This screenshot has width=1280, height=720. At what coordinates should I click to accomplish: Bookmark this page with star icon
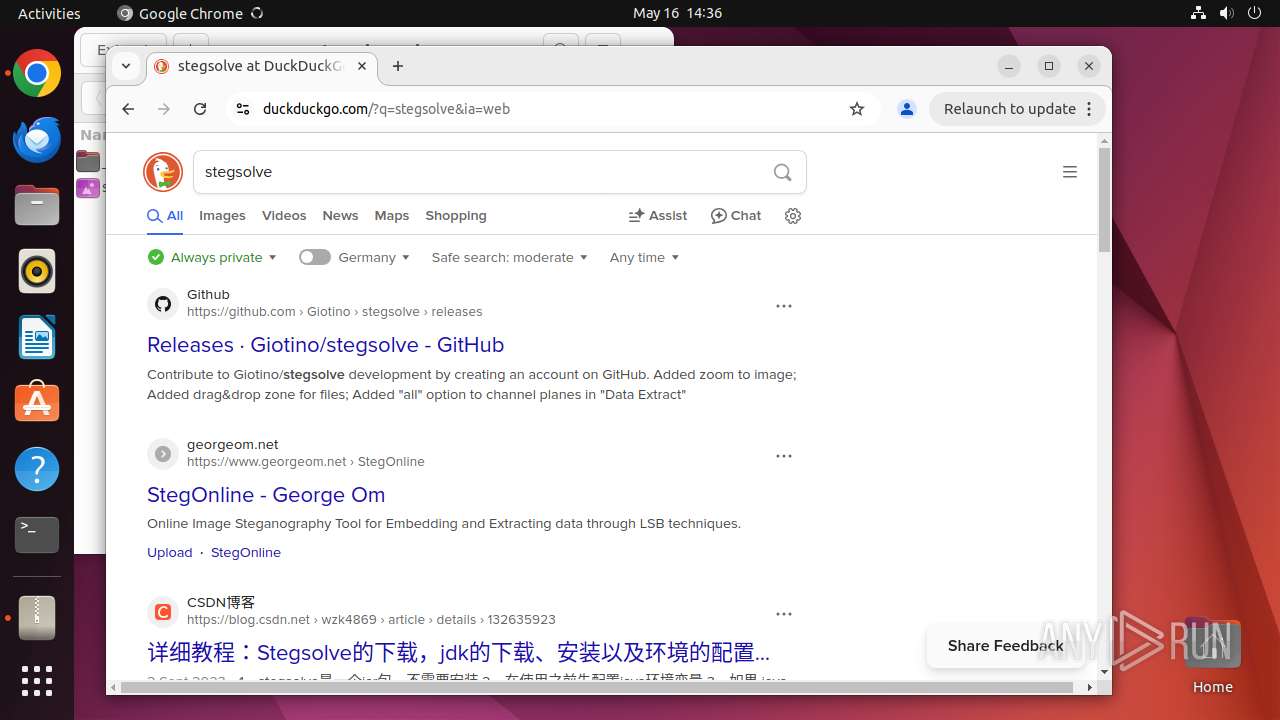tap(857, 109)
